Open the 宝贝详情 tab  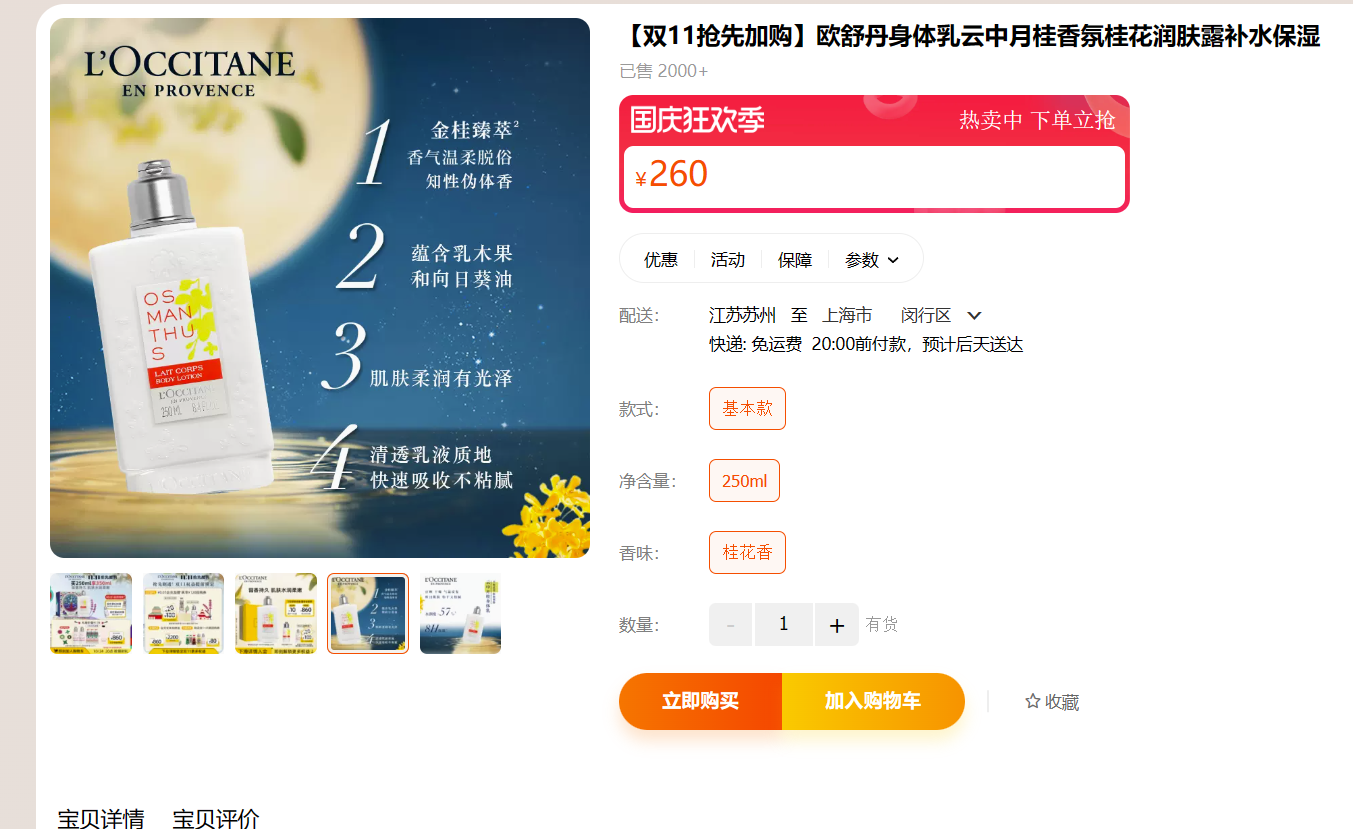pyautogui.click(x=101, y=819)
